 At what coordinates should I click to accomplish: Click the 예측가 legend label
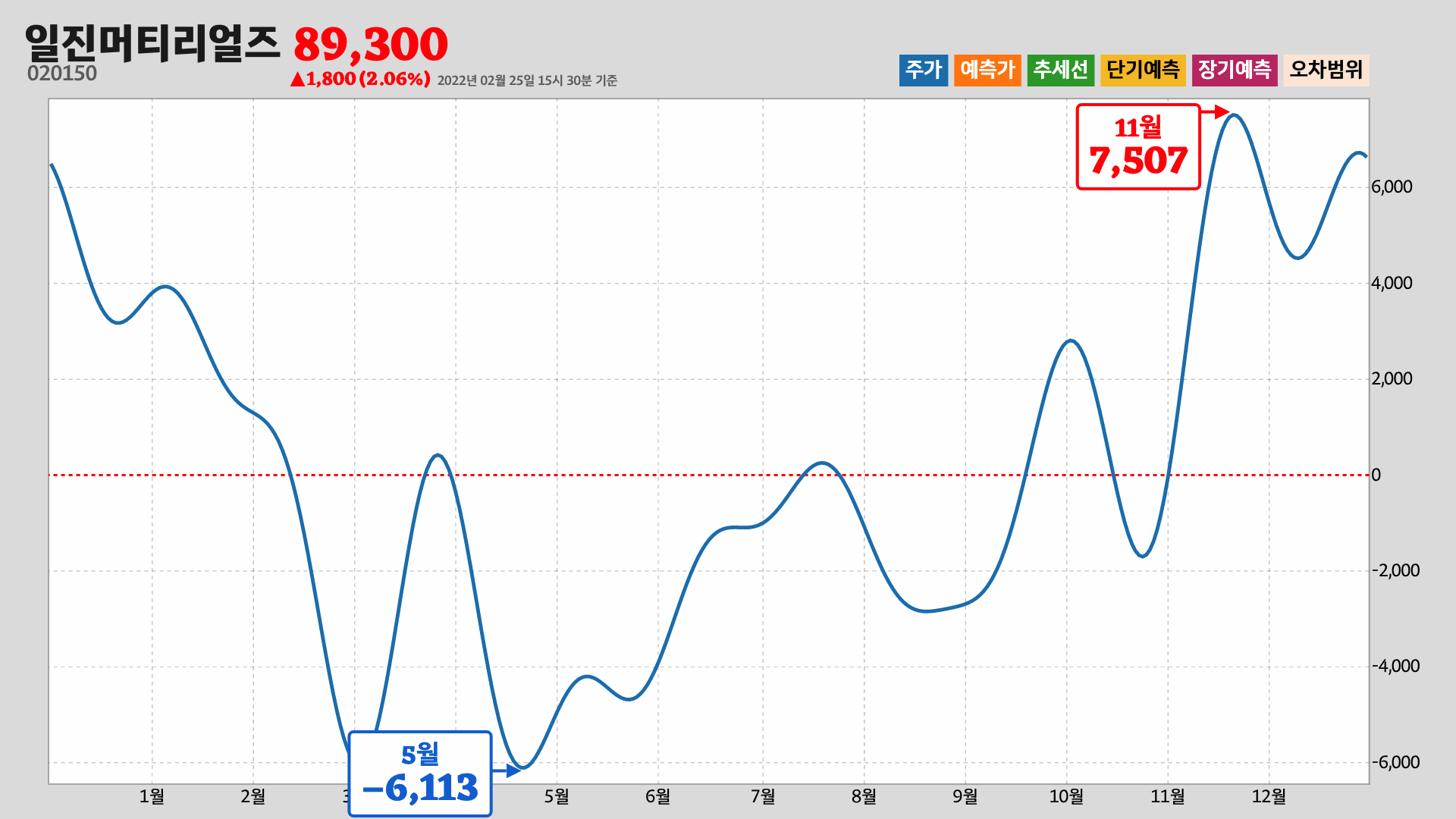pyautogui.click(x=987, y=70)
